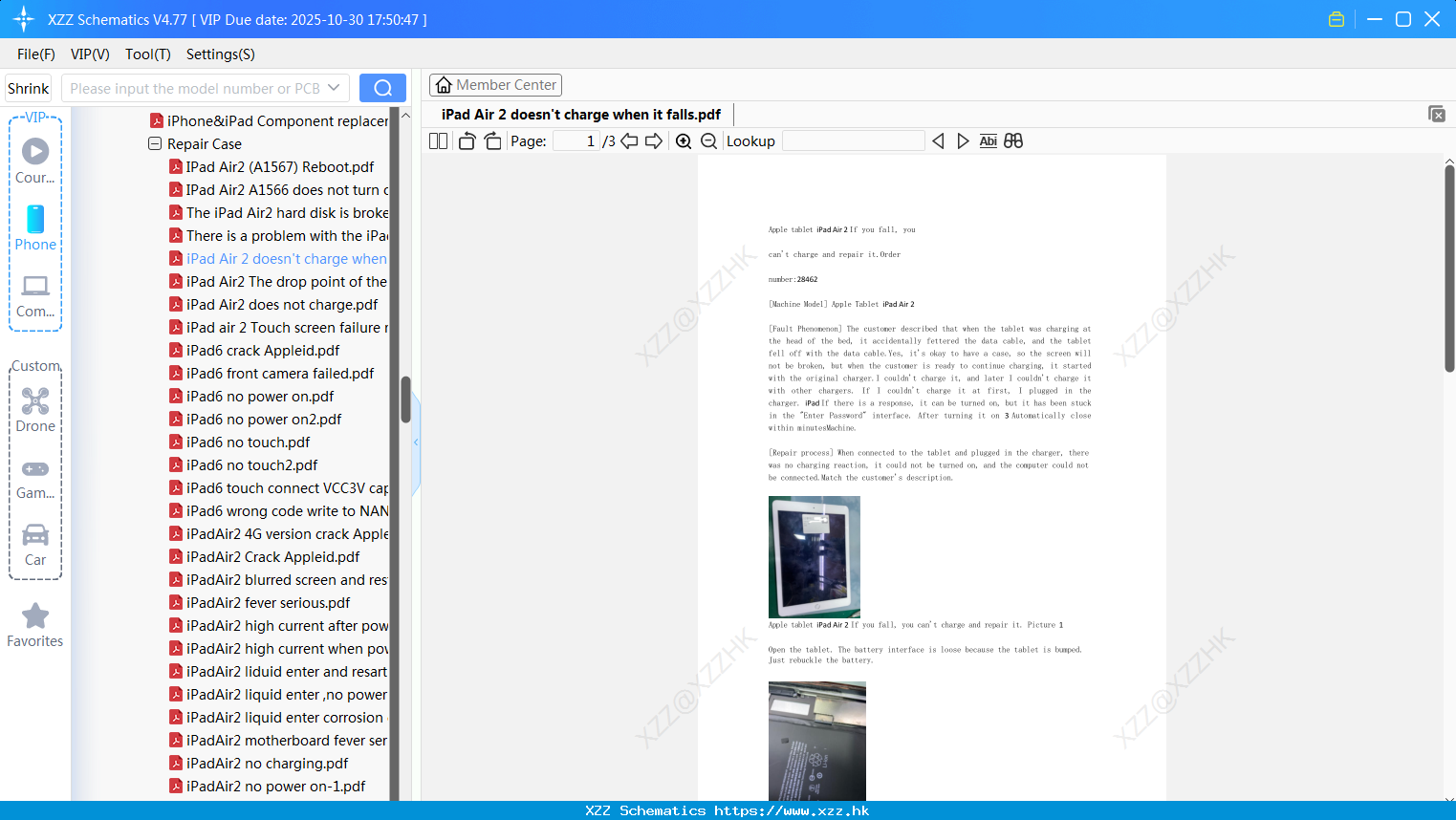The image size is (1456, 820).
Task: Open the xzz.hk website link
Action: point(792,810)
